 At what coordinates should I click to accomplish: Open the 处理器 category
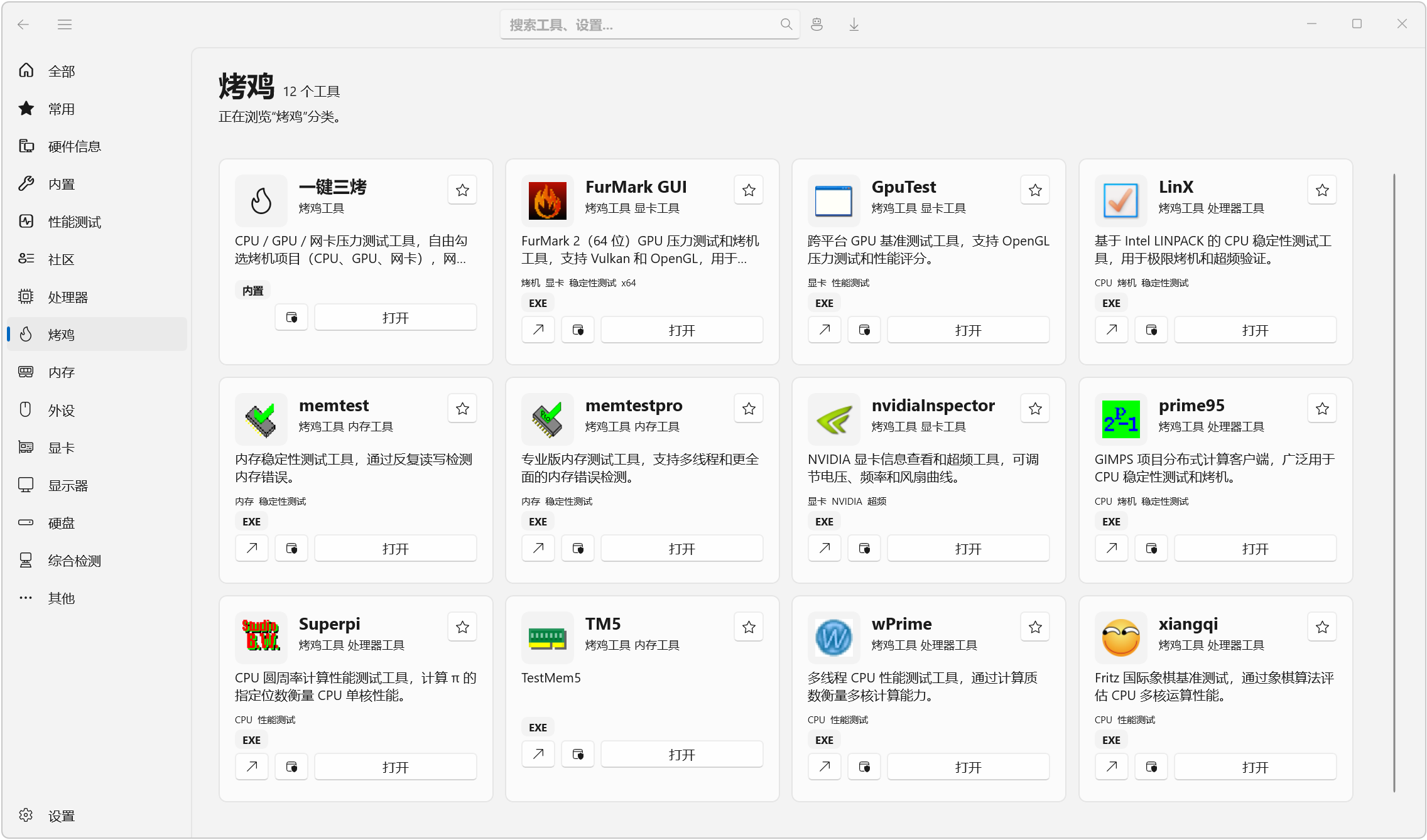pos(97,297)
